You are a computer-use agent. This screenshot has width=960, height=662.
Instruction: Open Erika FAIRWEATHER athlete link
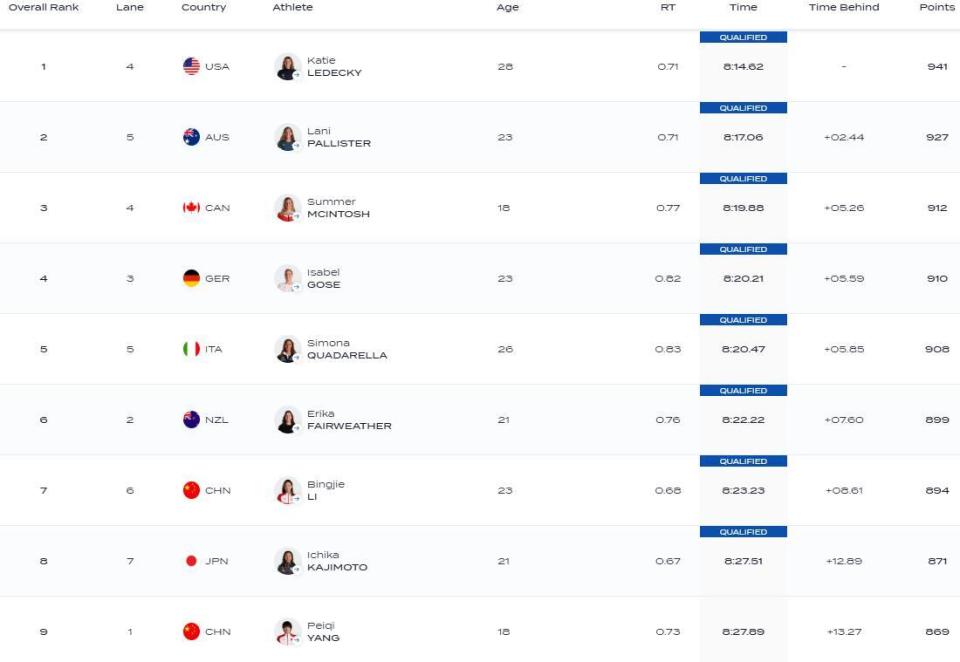349,419
